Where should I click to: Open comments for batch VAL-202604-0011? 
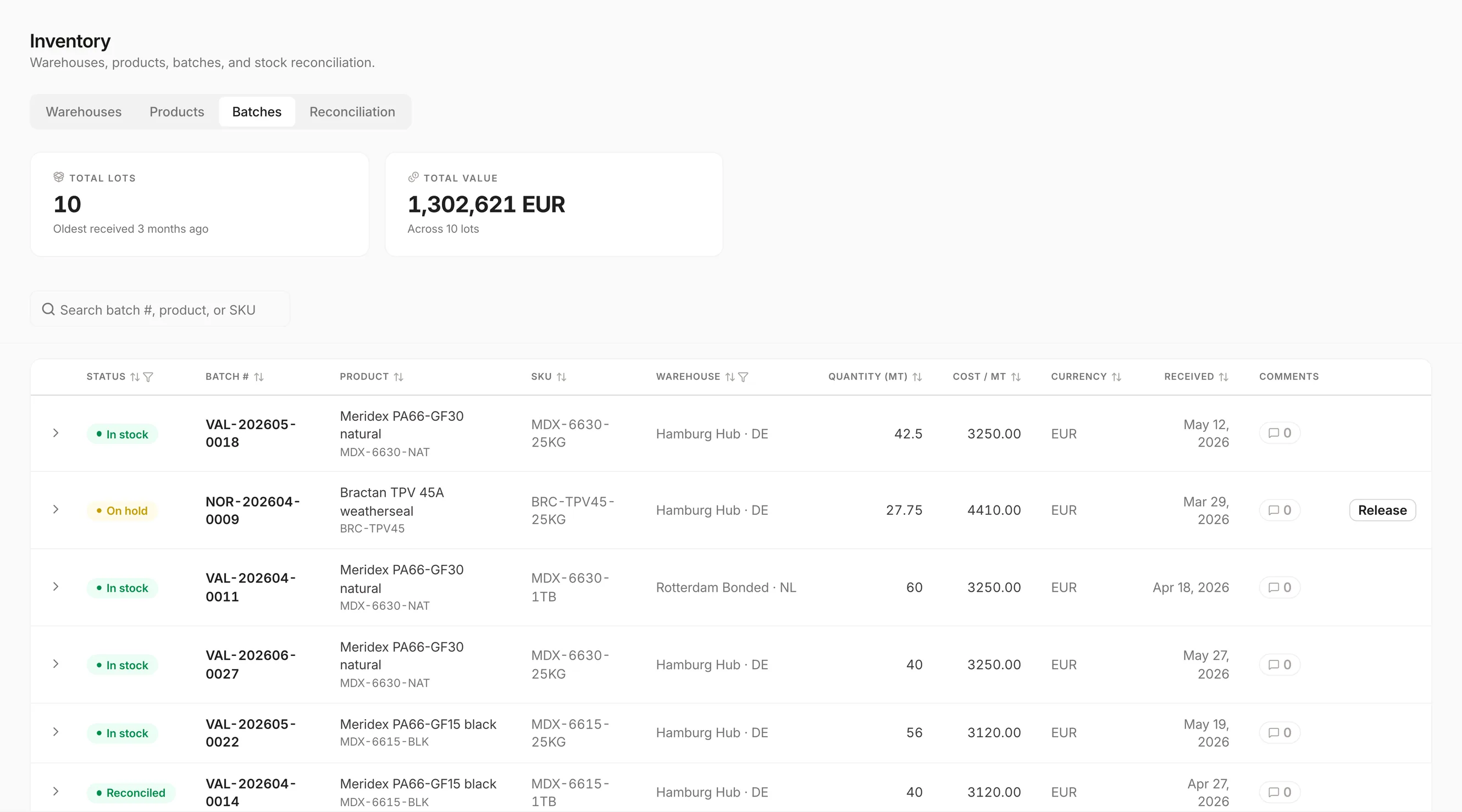pyautogui.click(x=1280, y=587)
